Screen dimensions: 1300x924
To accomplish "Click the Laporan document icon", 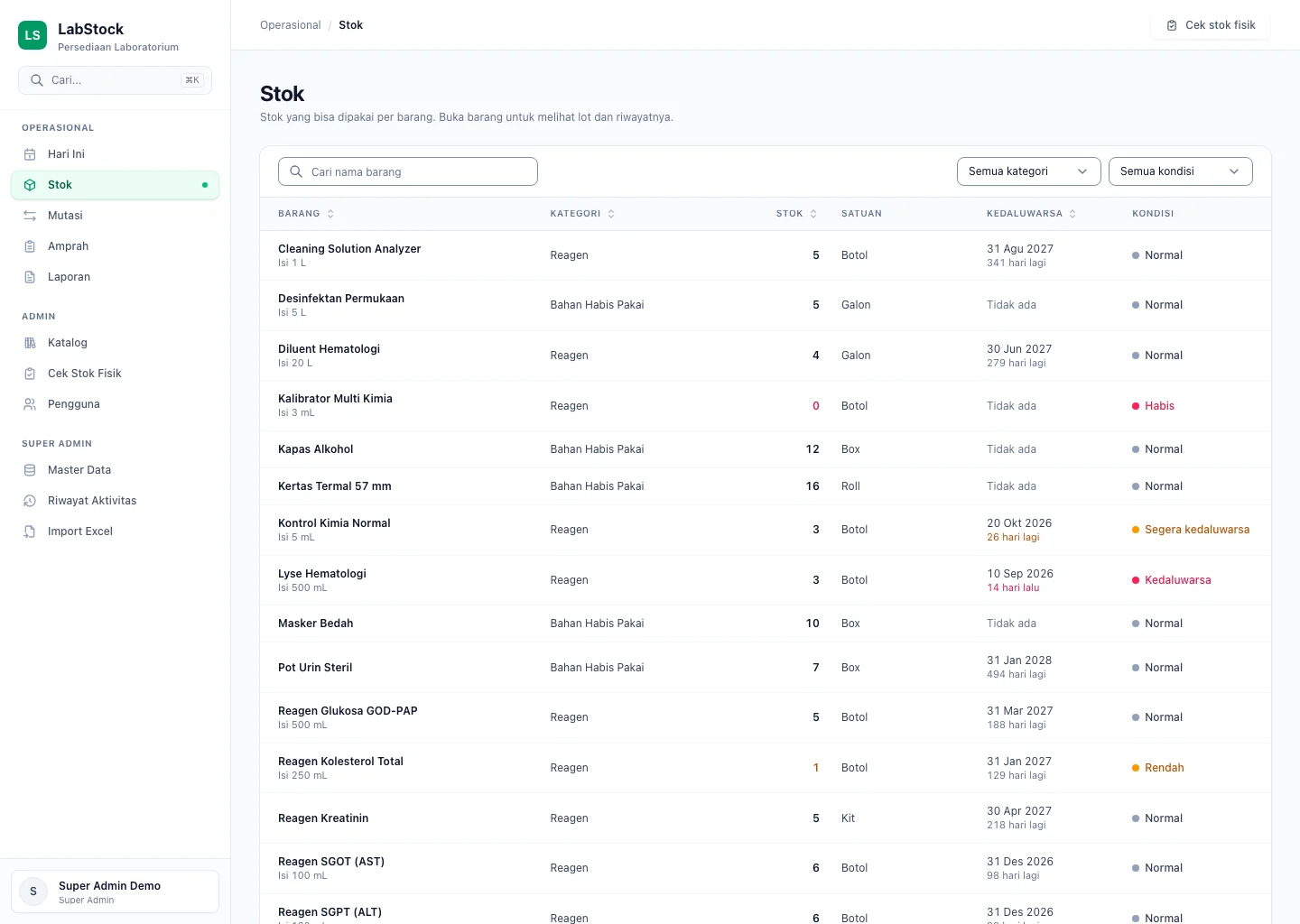I will pyautogui.click(x=30, y=277).
